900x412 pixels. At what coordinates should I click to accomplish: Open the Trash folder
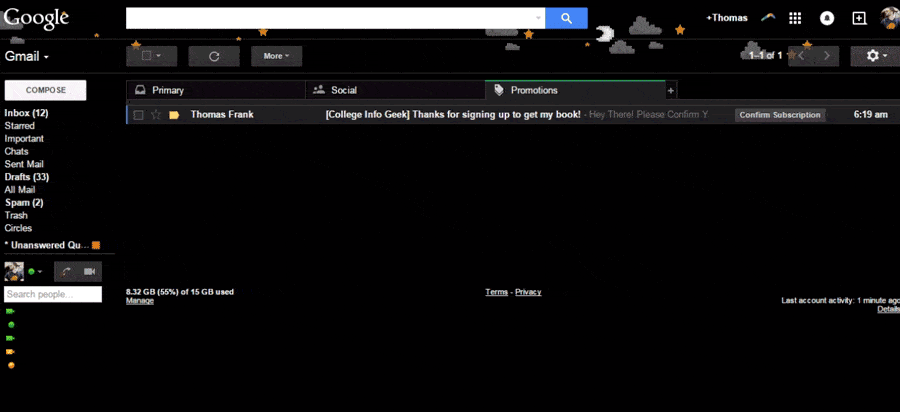[16, 215]
